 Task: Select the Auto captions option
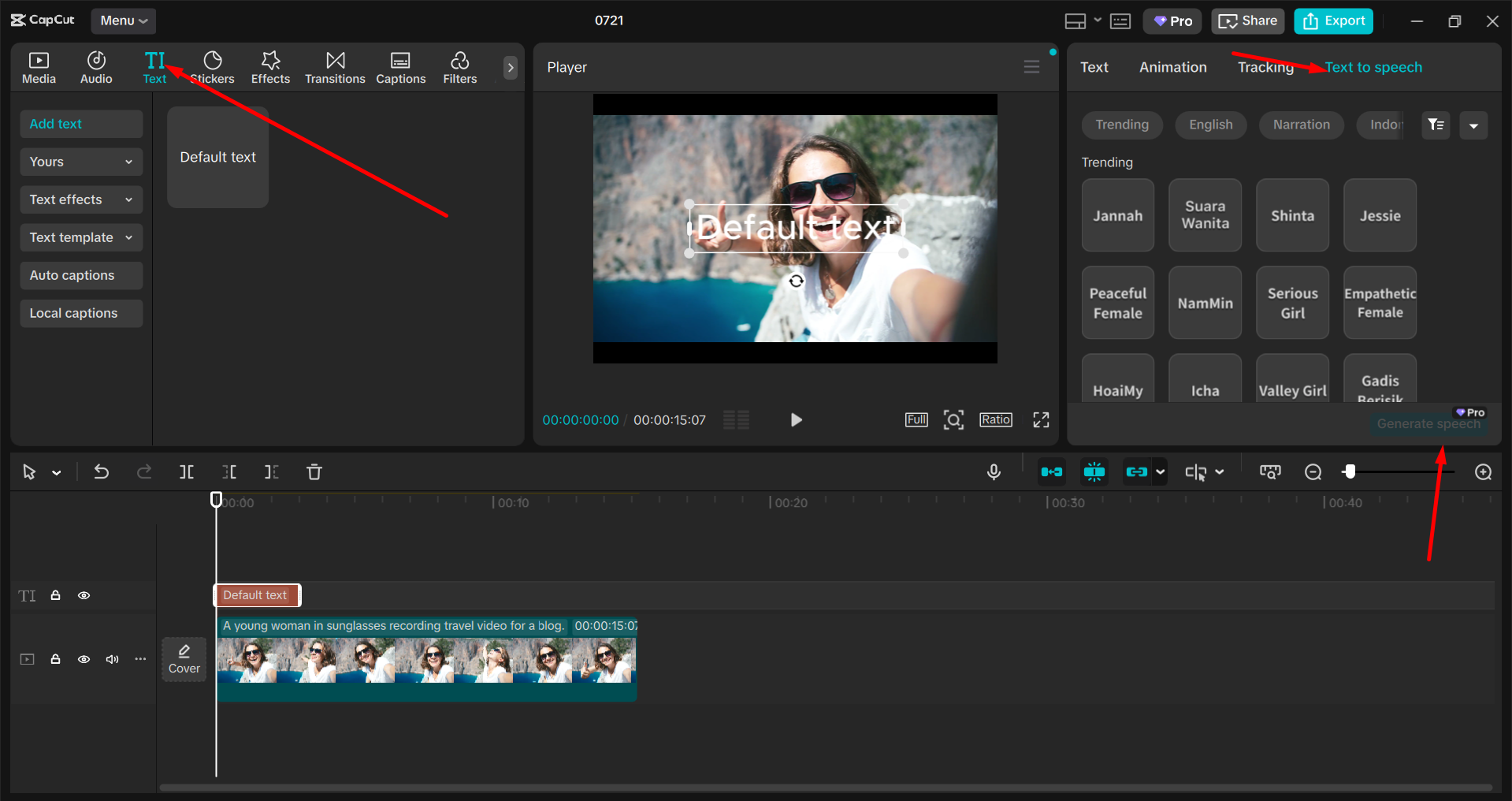(81, 276)
